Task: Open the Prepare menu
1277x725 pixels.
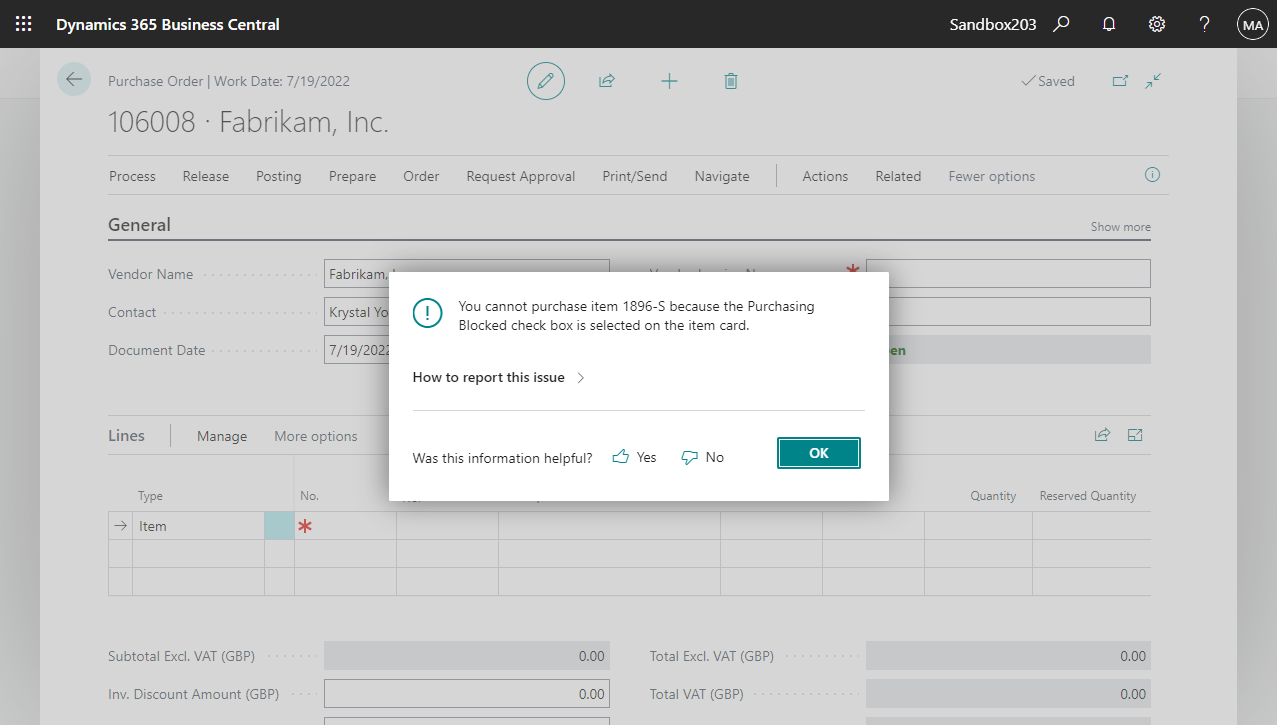Action: point(352,176)
